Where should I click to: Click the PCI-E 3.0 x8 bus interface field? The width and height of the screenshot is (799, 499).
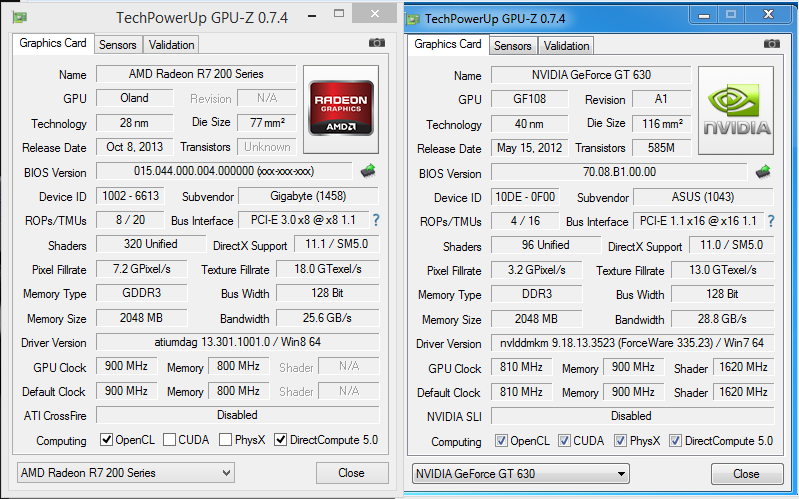(303, 220)
